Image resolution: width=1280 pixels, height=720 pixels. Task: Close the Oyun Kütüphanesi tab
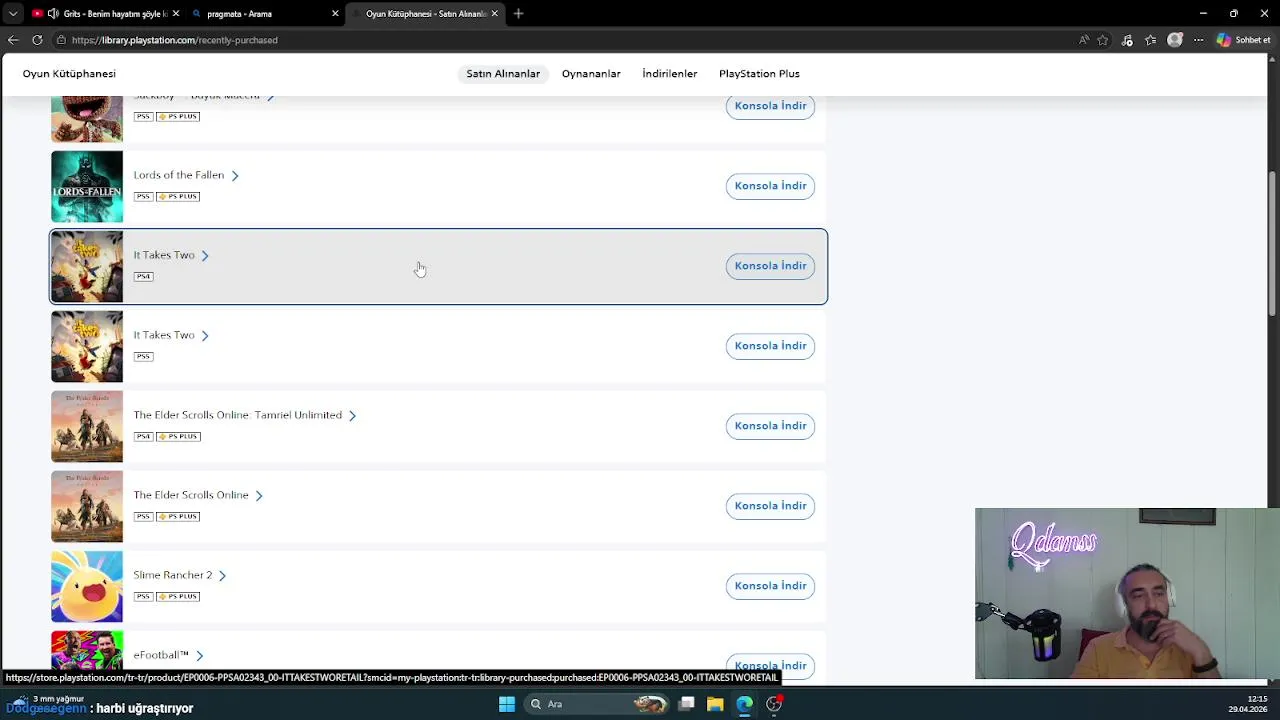click(494, 14)
